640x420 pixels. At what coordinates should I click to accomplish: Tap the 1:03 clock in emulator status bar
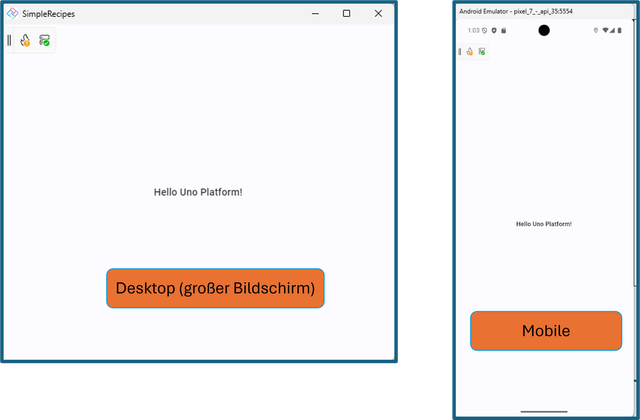pyautogui.click(x=473, y=30)
